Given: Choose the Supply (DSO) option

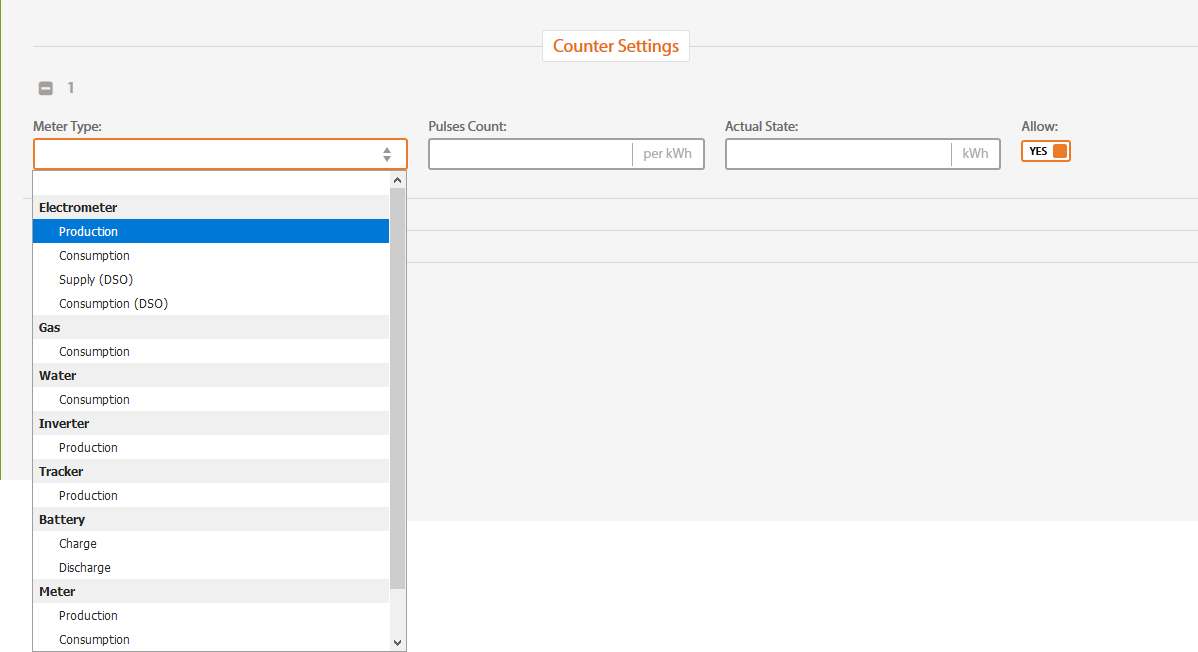Looking at the screenshot, I should click(x=96, y=280).
